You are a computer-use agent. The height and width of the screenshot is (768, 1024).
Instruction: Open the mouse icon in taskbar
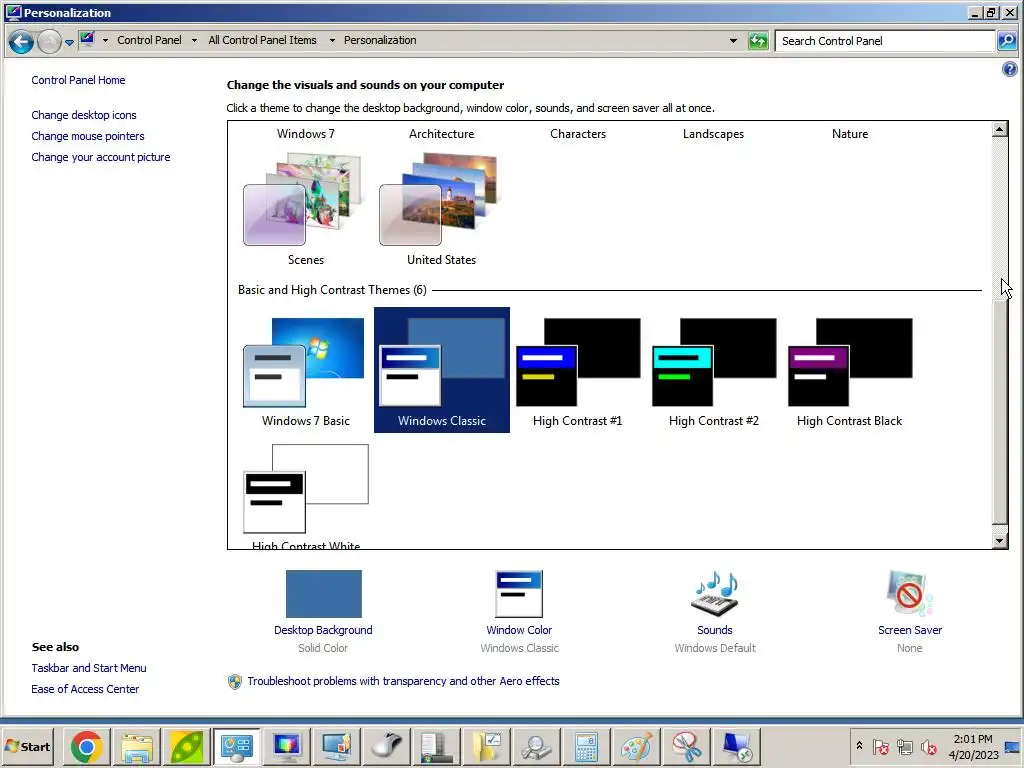click(x=387, y=746)
